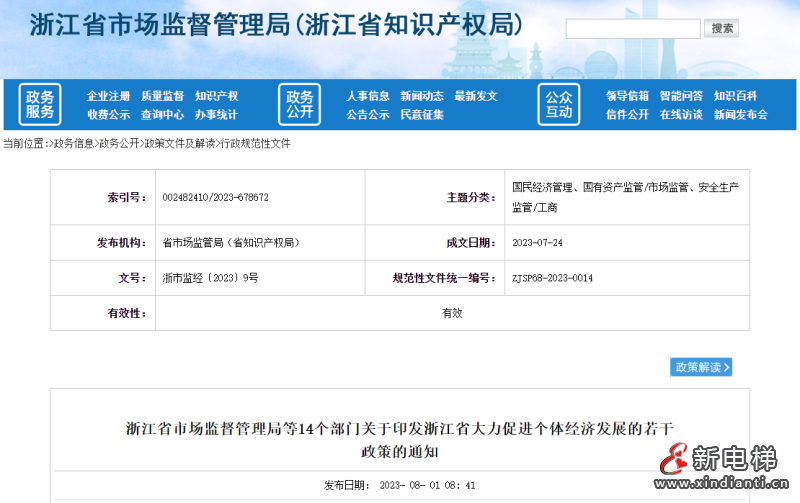This screenshot has height=503, width=800.
Task: Click the 公众互动 icon block
Action: click(559, 104)
